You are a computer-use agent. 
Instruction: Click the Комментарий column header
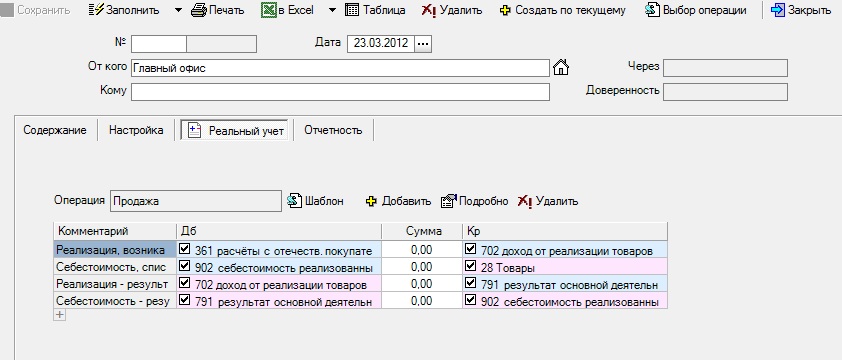tap(115, 231)
